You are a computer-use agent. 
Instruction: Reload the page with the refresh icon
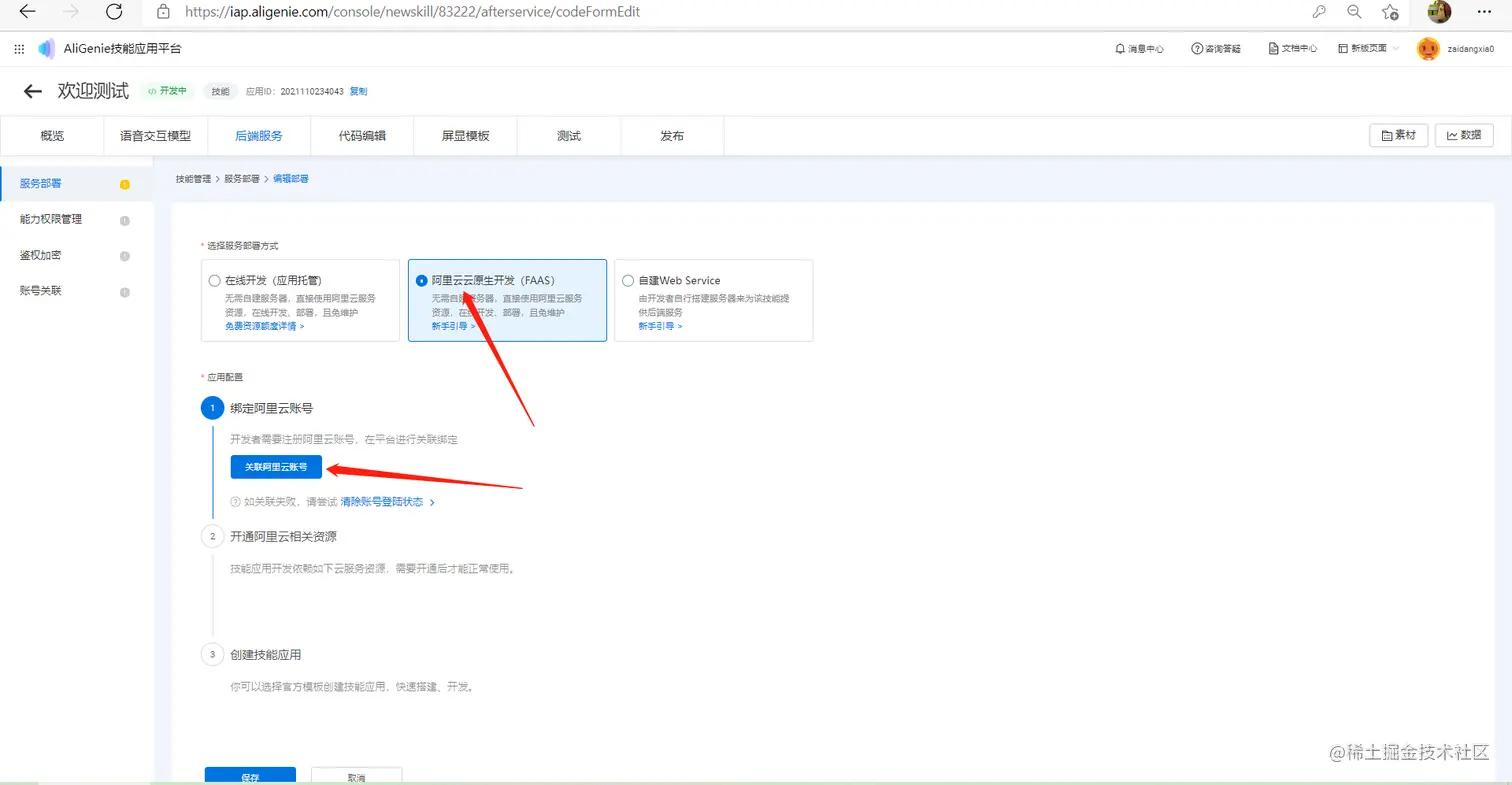(113, 12)
